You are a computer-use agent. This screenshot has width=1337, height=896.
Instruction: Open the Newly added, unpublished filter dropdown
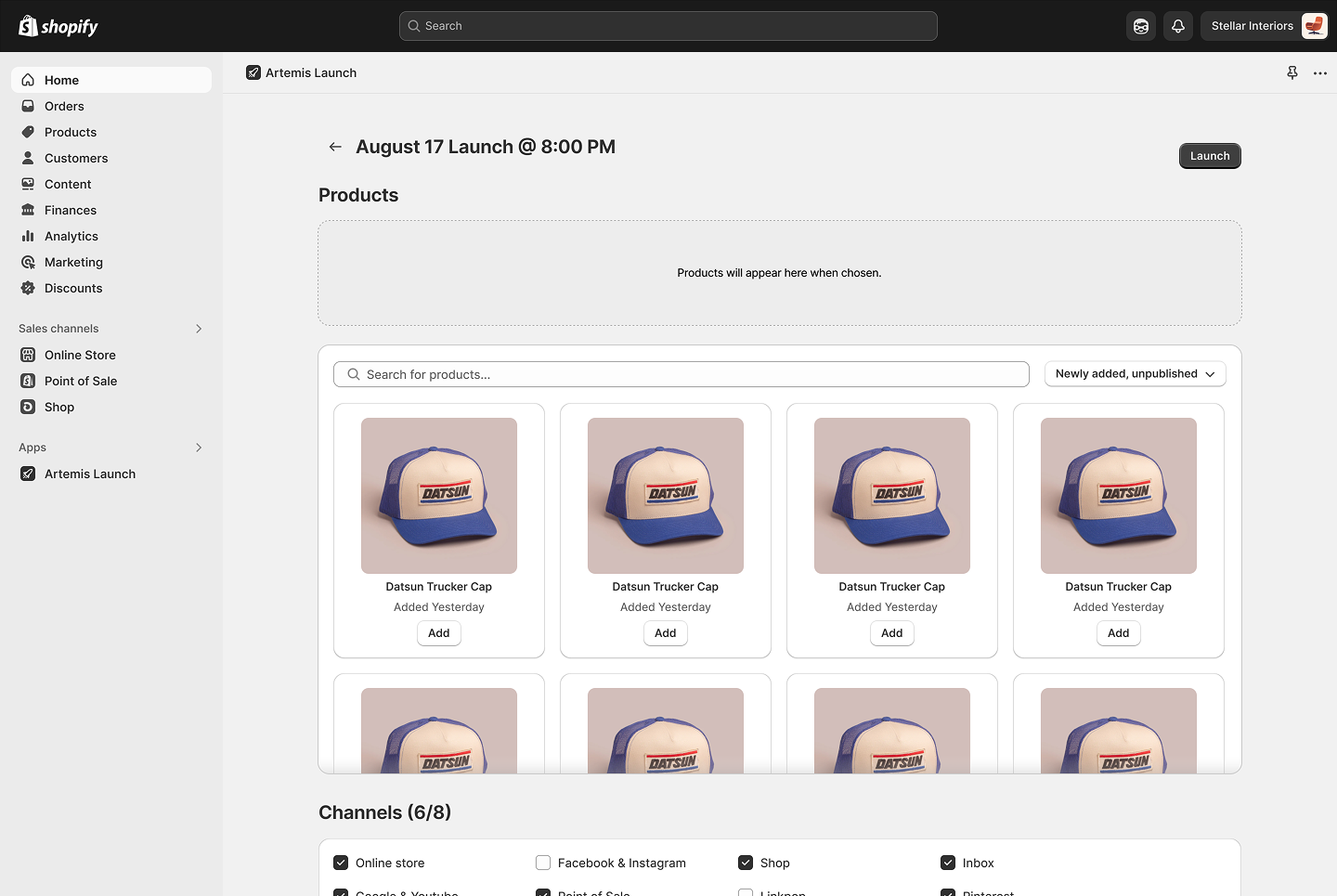coord(1134,373)
